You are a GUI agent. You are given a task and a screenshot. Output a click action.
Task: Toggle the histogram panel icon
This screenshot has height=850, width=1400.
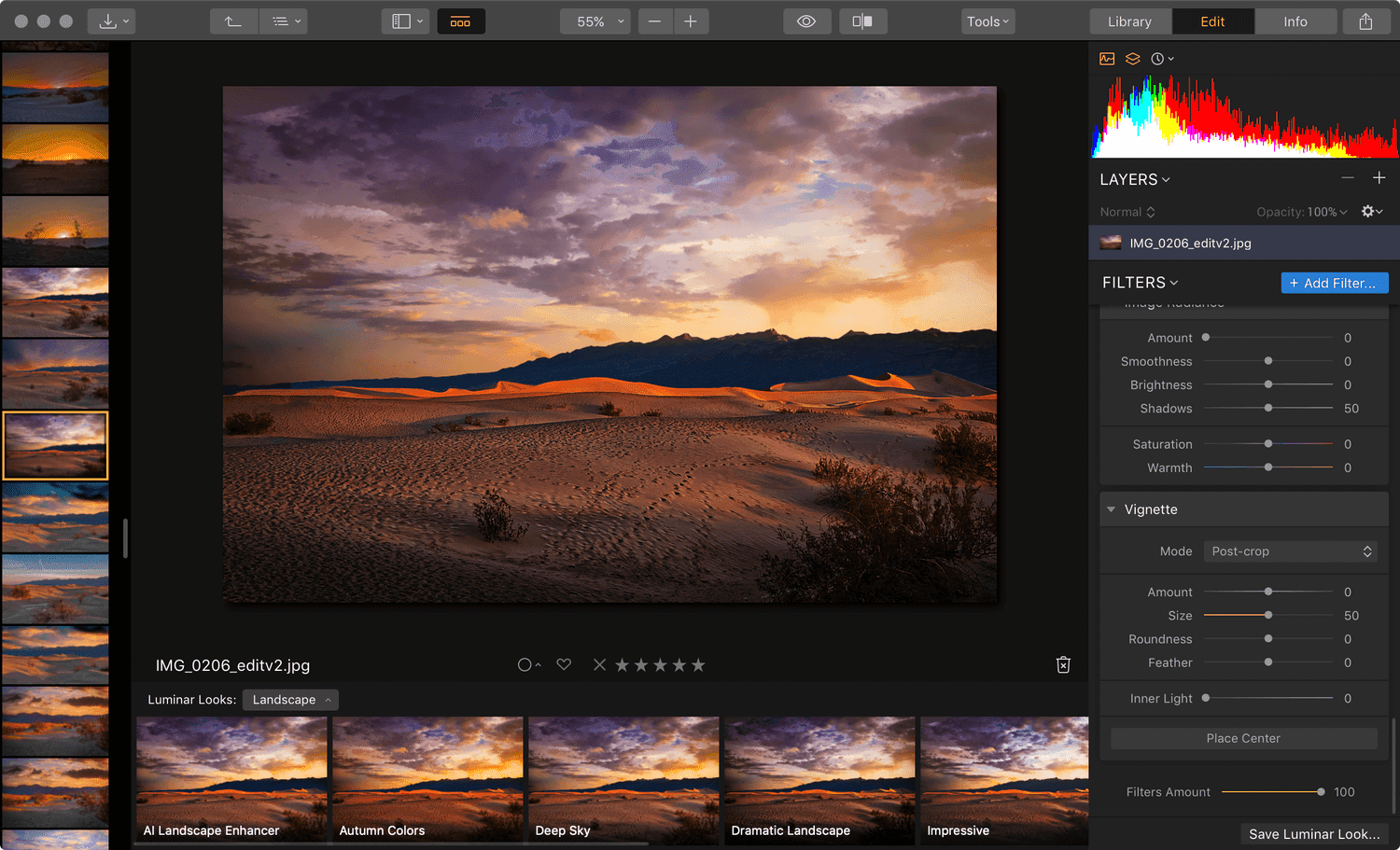[1107, 59]
